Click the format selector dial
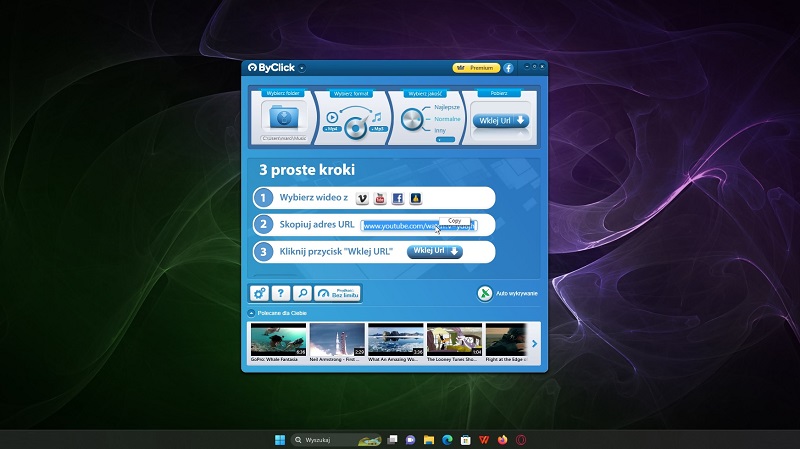800x449 pixels. coord(355,127)
